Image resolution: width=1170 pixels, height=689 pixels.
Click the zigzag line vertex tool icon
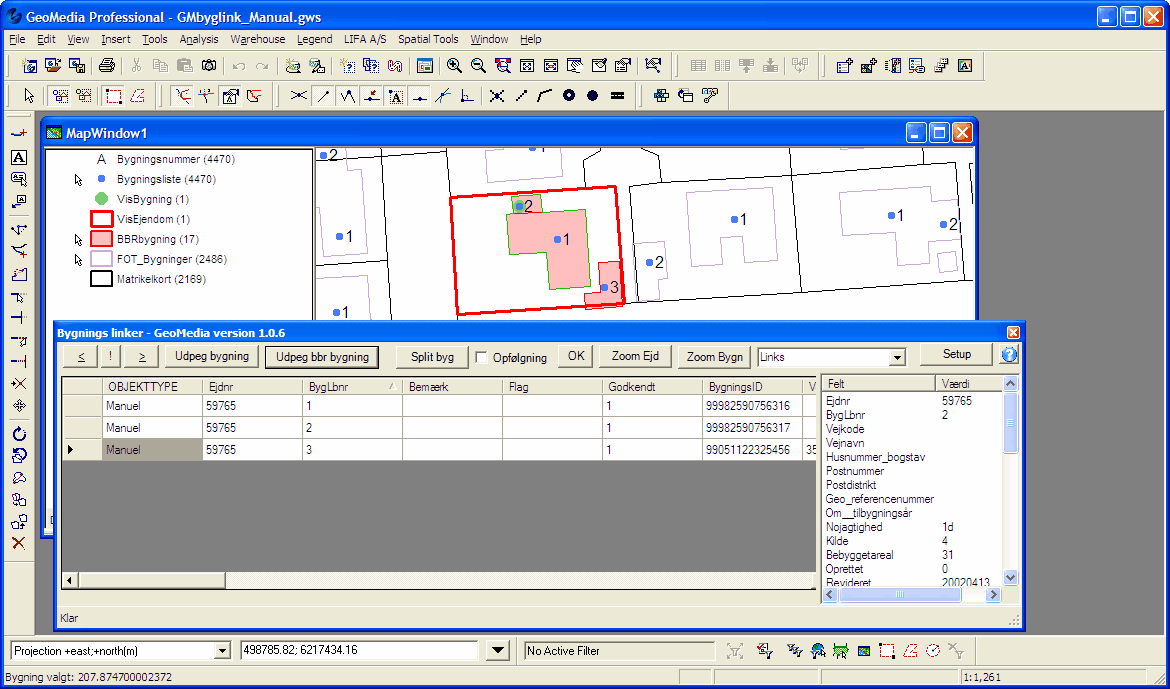(x=347, y=96)
